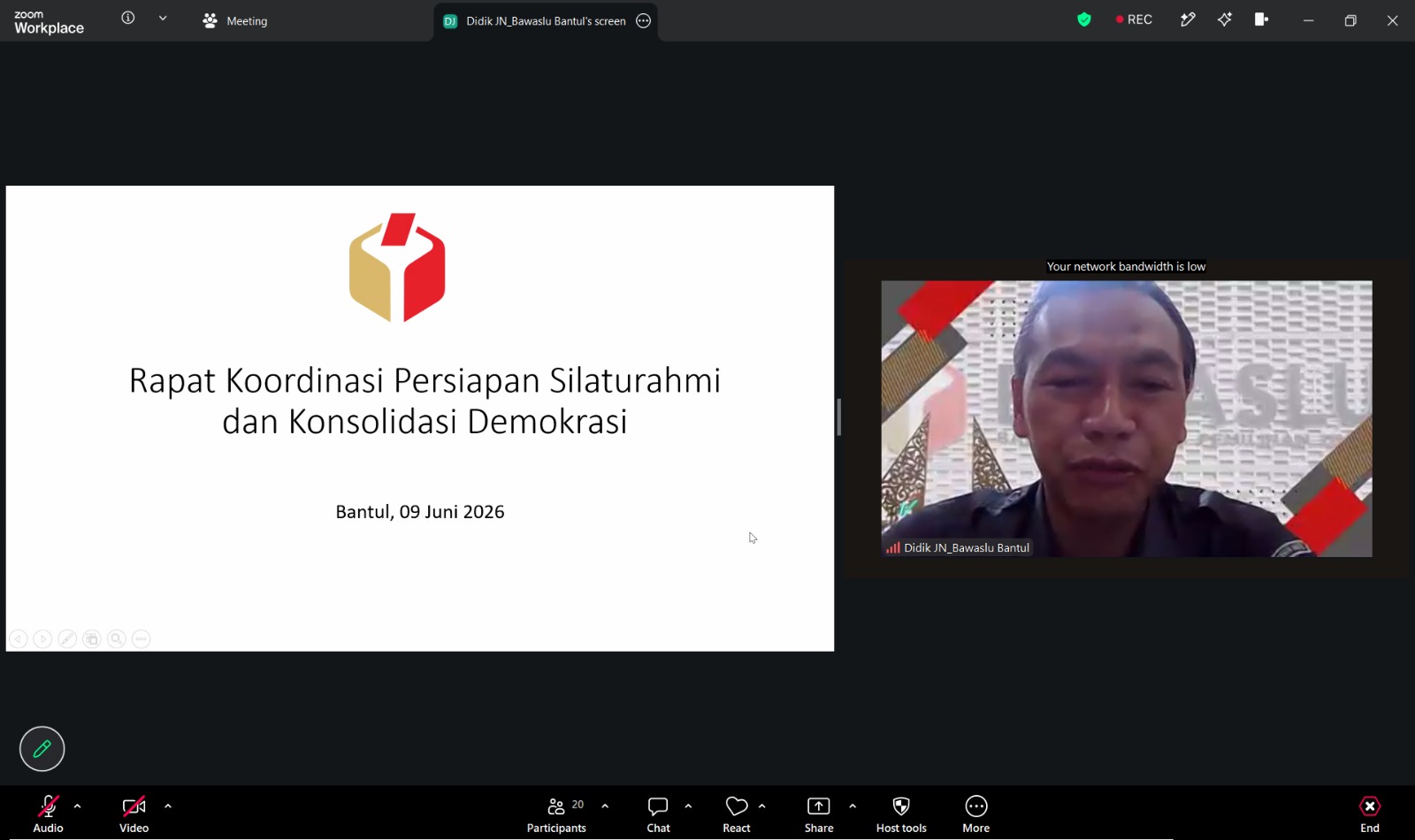Toggle the side panel view icon
Viewport: 1415px width, 840px height.
tap(1262, 19)
